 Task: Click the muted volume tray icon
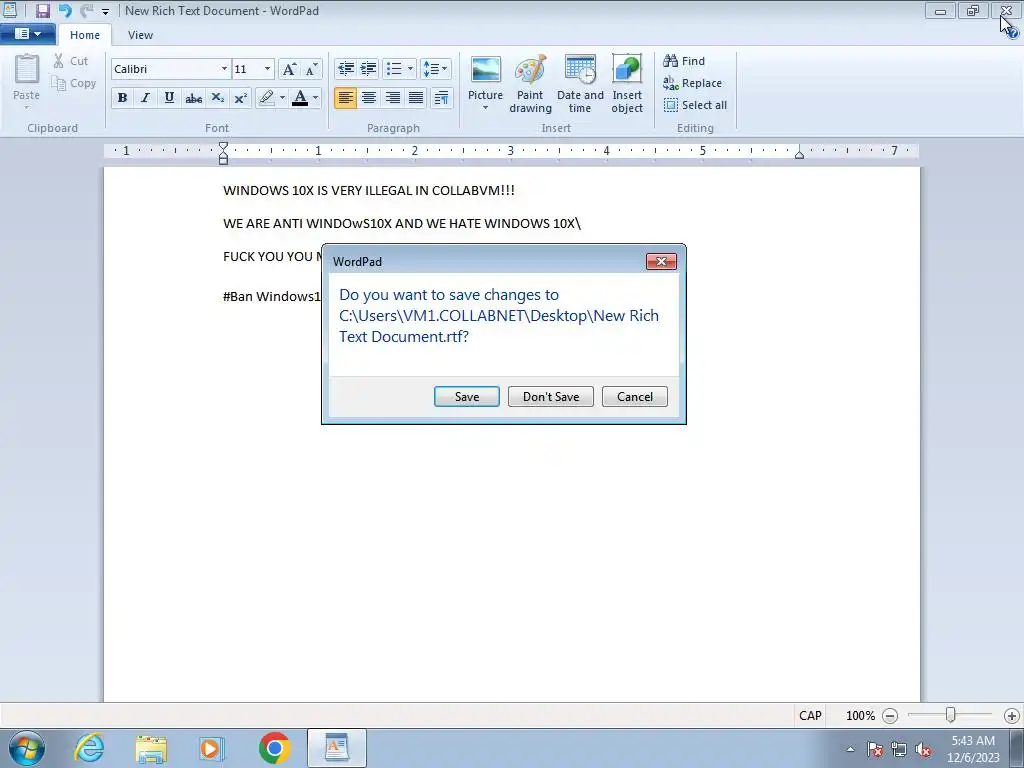click(923, 750)
